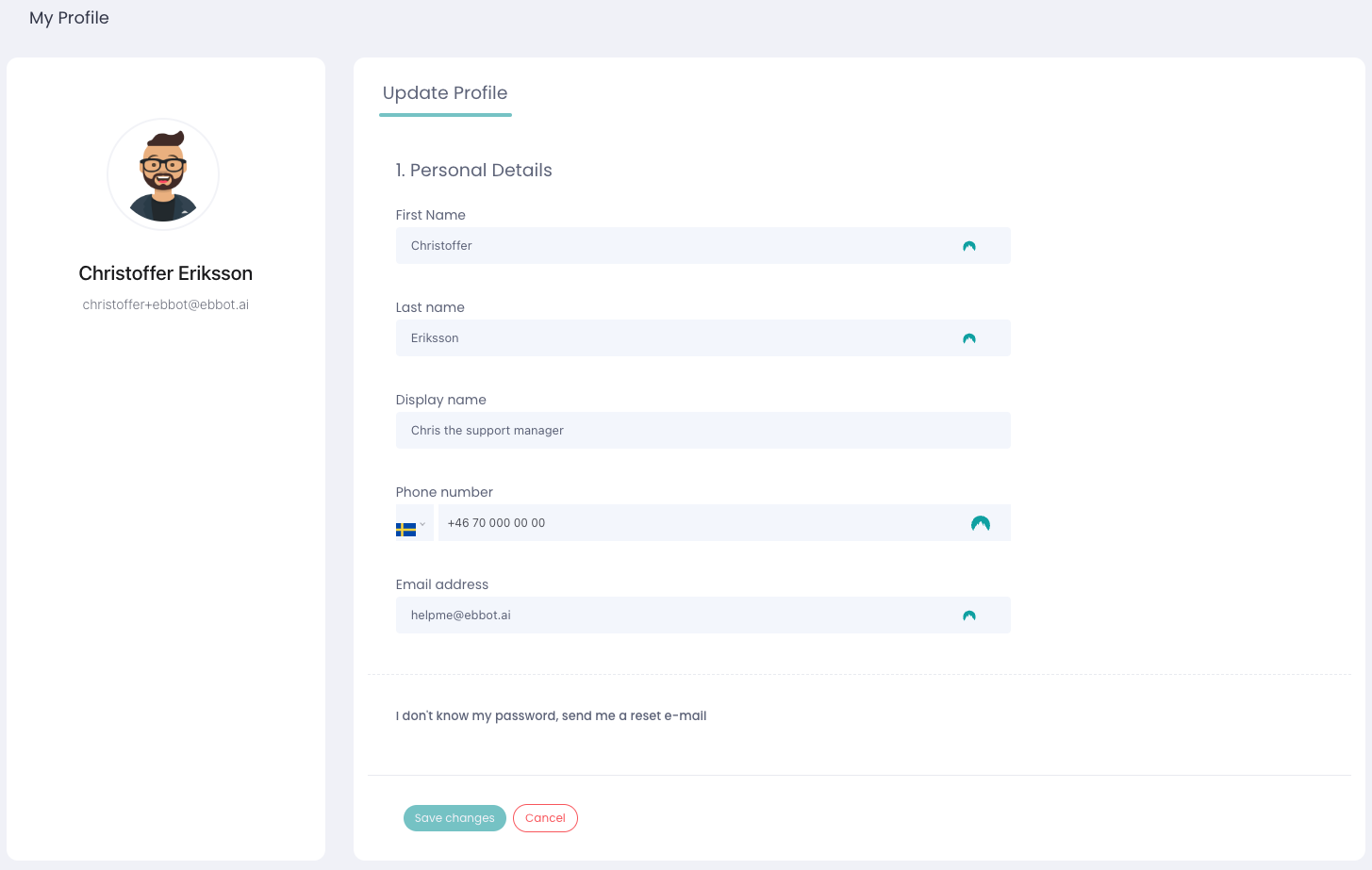1372x870 pixels.
Task: Click the autofill icon in Phone number field
Action: [980, 523]
